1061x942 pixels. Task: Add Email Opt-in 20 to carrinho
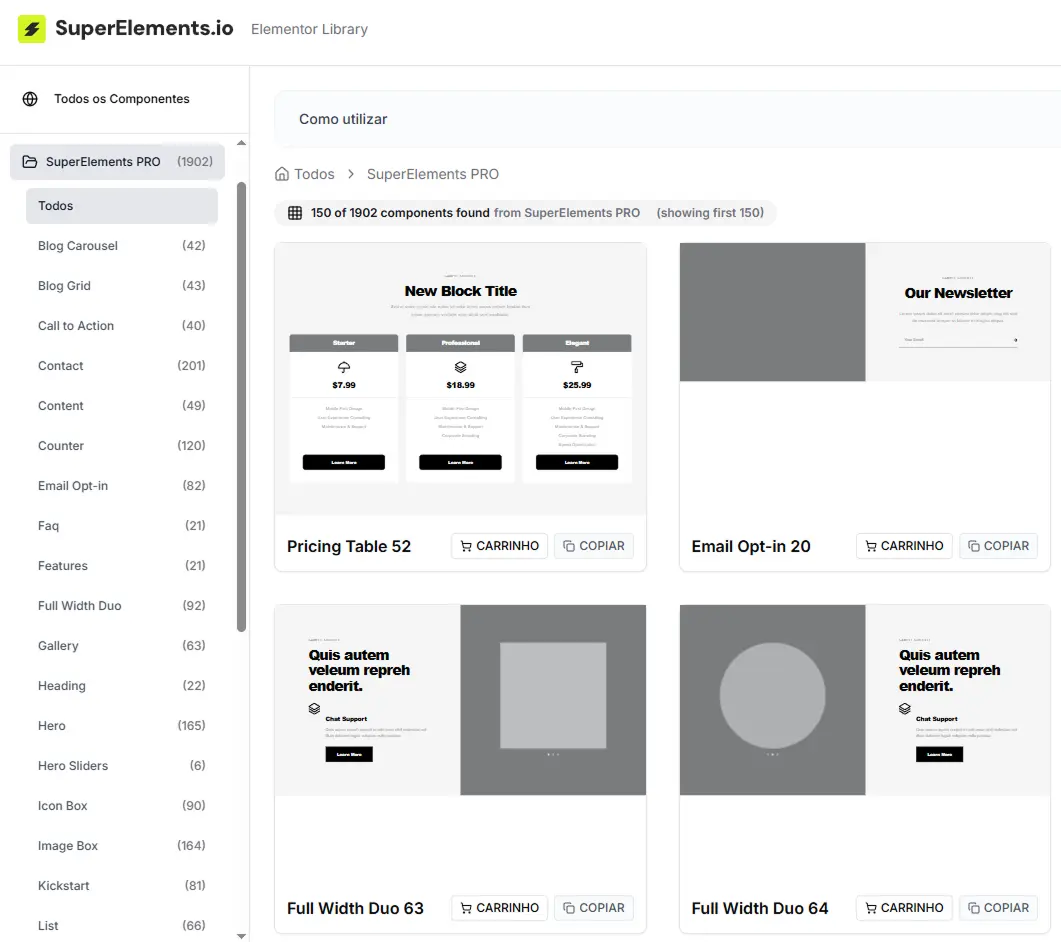pyautogui.click(x=904, y=546)
